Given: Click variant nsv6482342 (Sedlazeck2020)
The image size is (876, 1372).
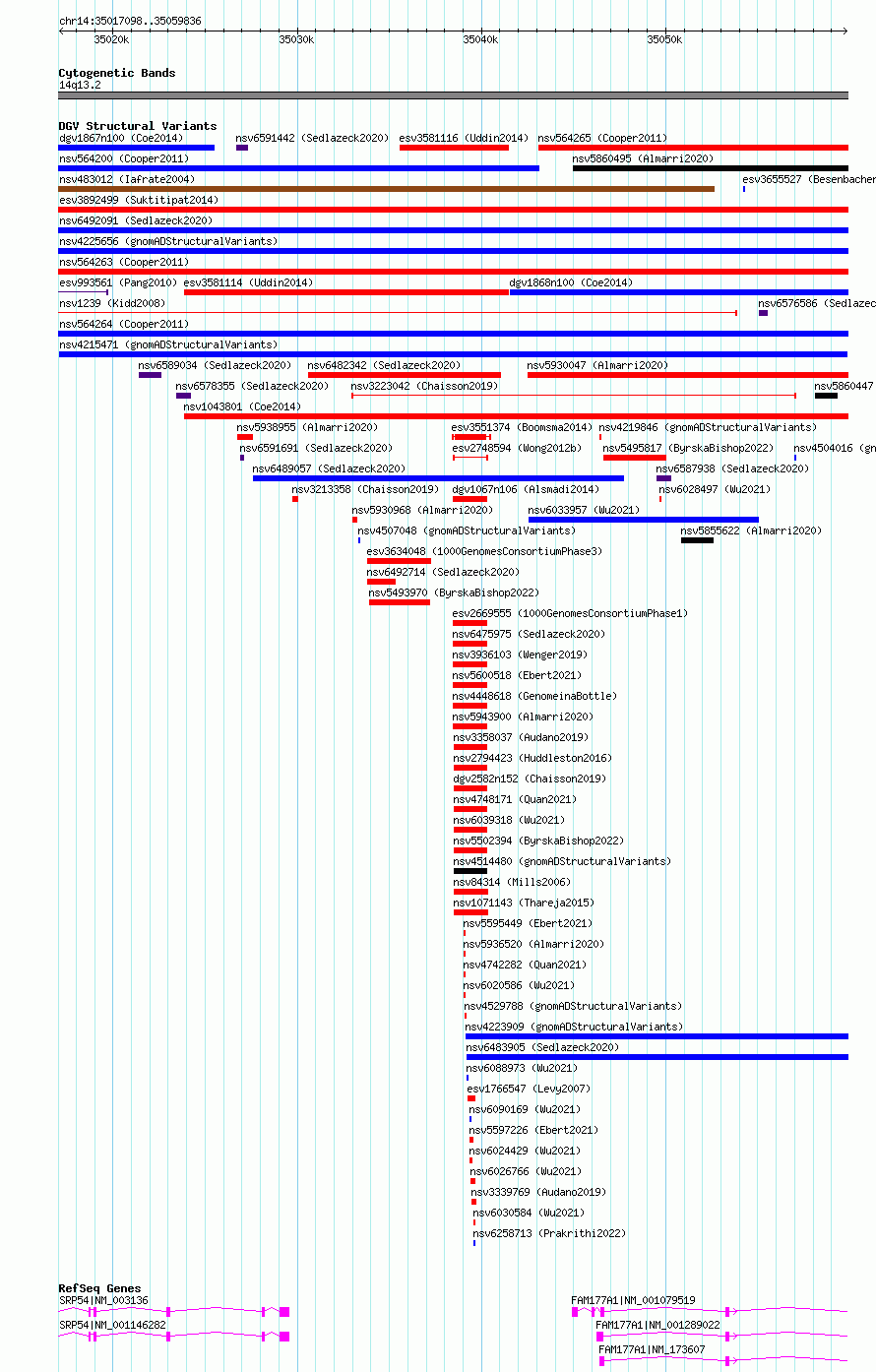Looking at the screenshot, I should click(405, 375).
